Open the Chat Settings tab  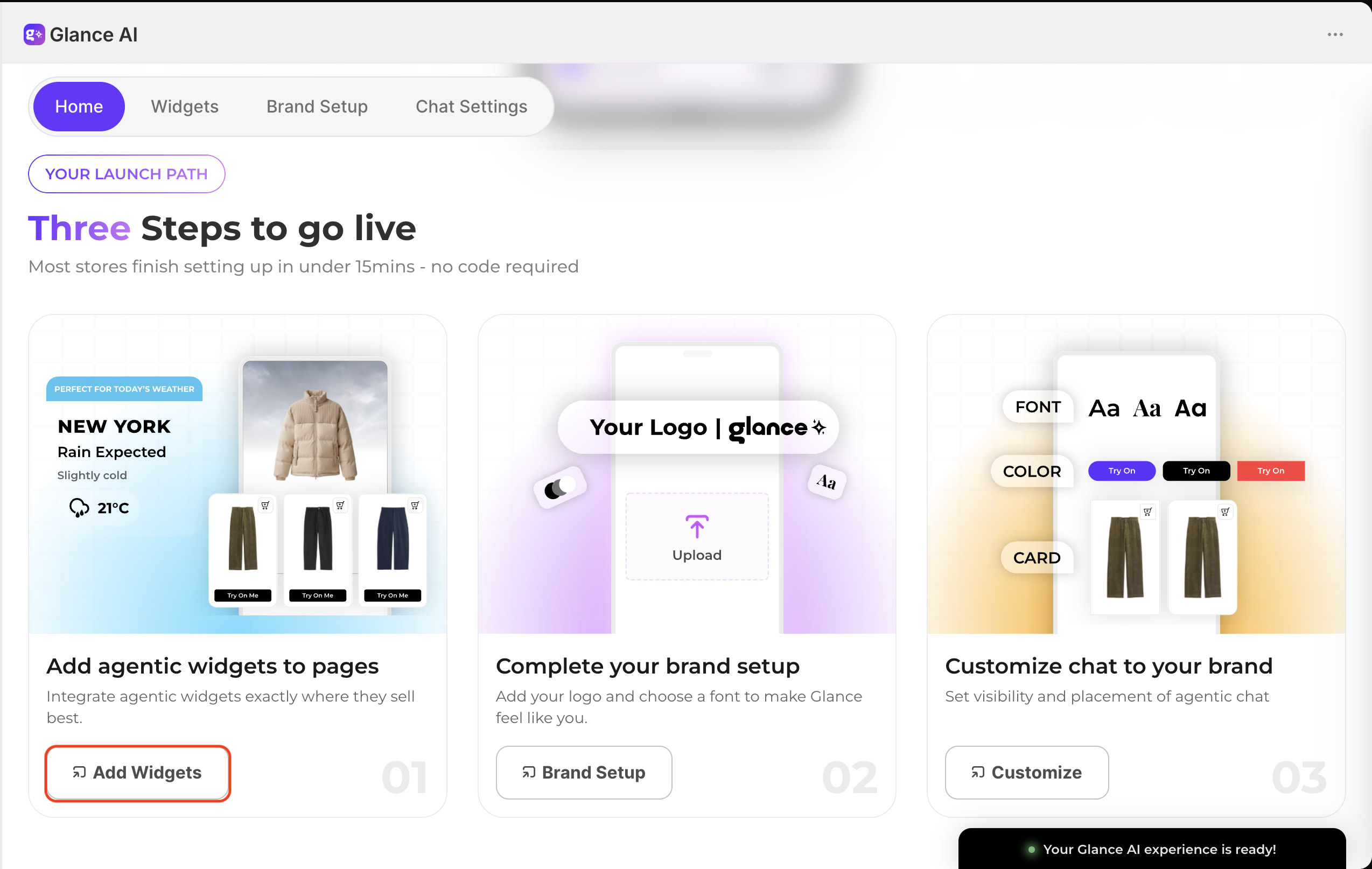[x=471, y=107]
